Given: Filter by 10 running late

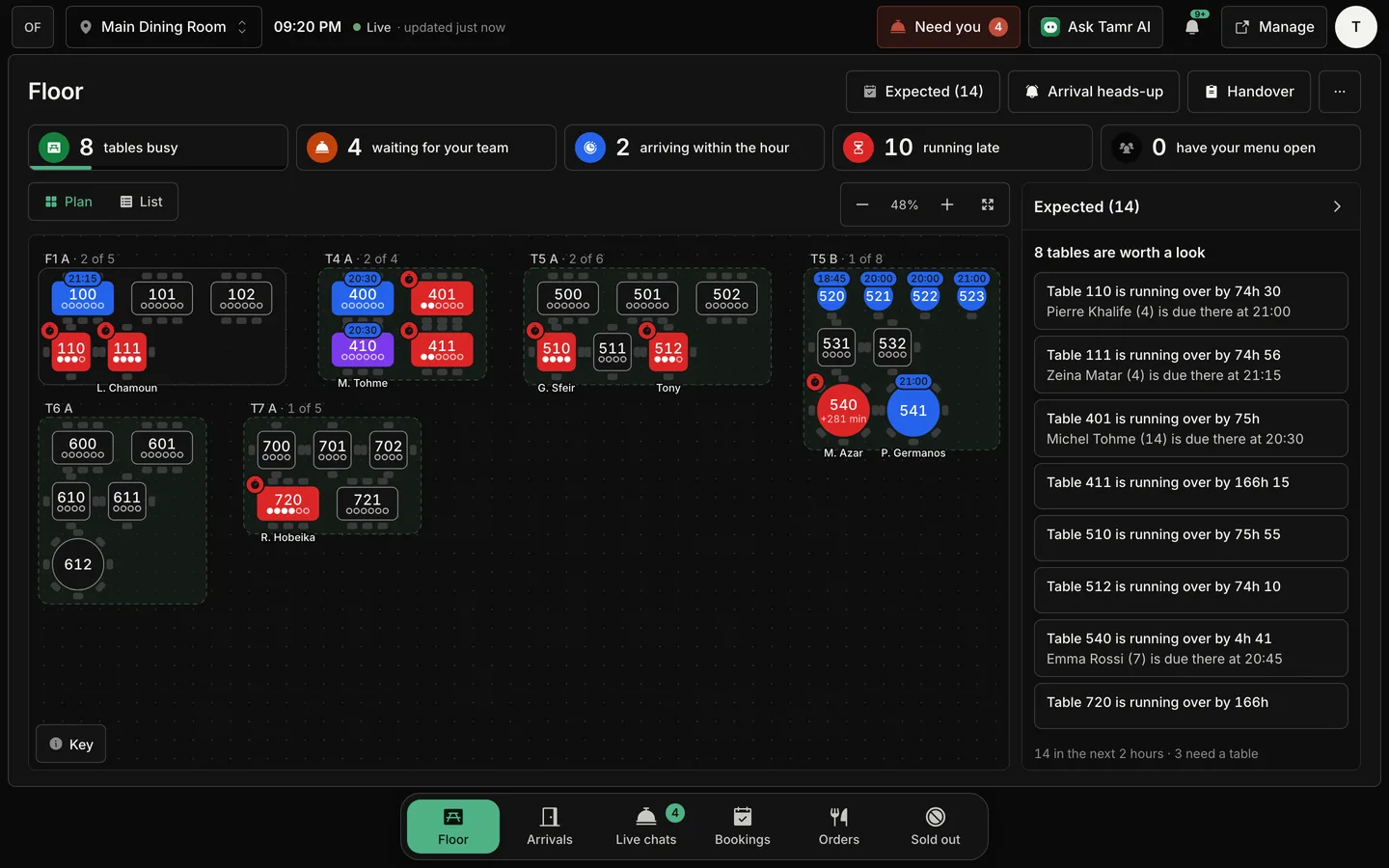Looking at the screenshot, I should [x=963, y=148].
